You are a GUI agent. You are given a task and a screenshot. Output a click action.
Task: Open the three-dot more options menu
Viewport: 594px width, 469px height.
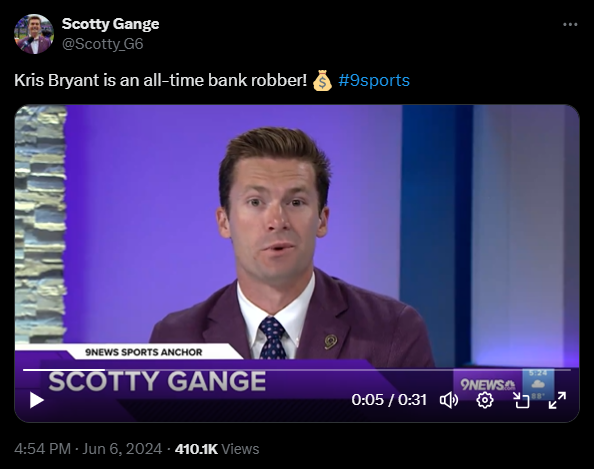click(x=570, y=25)
